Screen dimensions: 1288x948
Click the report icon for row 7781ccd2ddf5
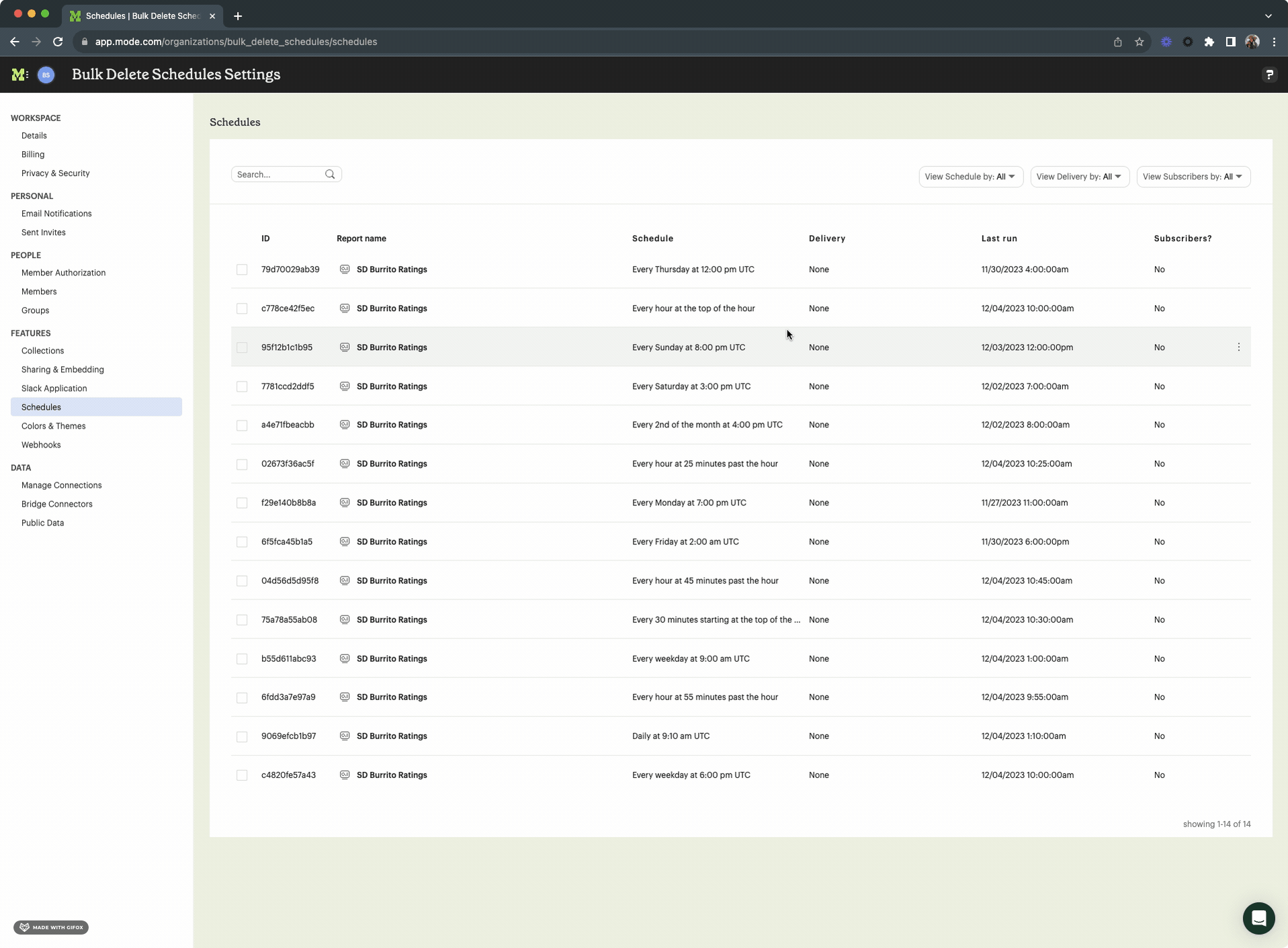(345, 386)
